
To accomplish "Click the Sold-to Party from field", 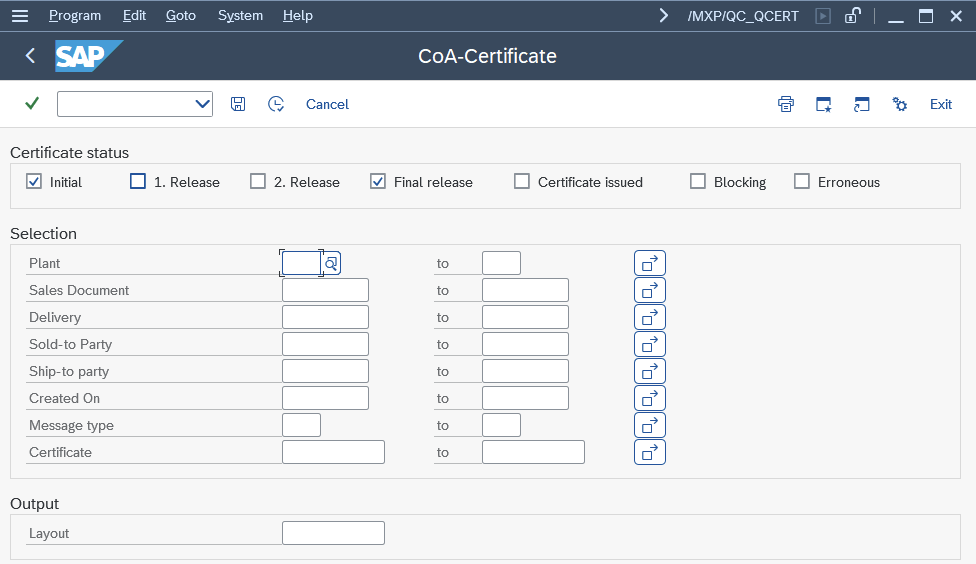I will coord(326,344).
